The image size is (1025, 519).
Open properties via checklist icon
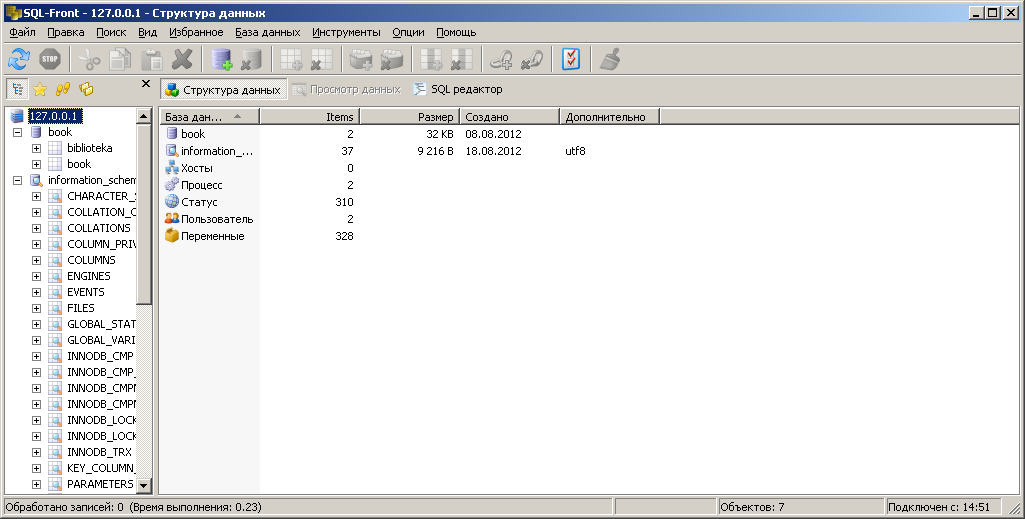point(571,59)
